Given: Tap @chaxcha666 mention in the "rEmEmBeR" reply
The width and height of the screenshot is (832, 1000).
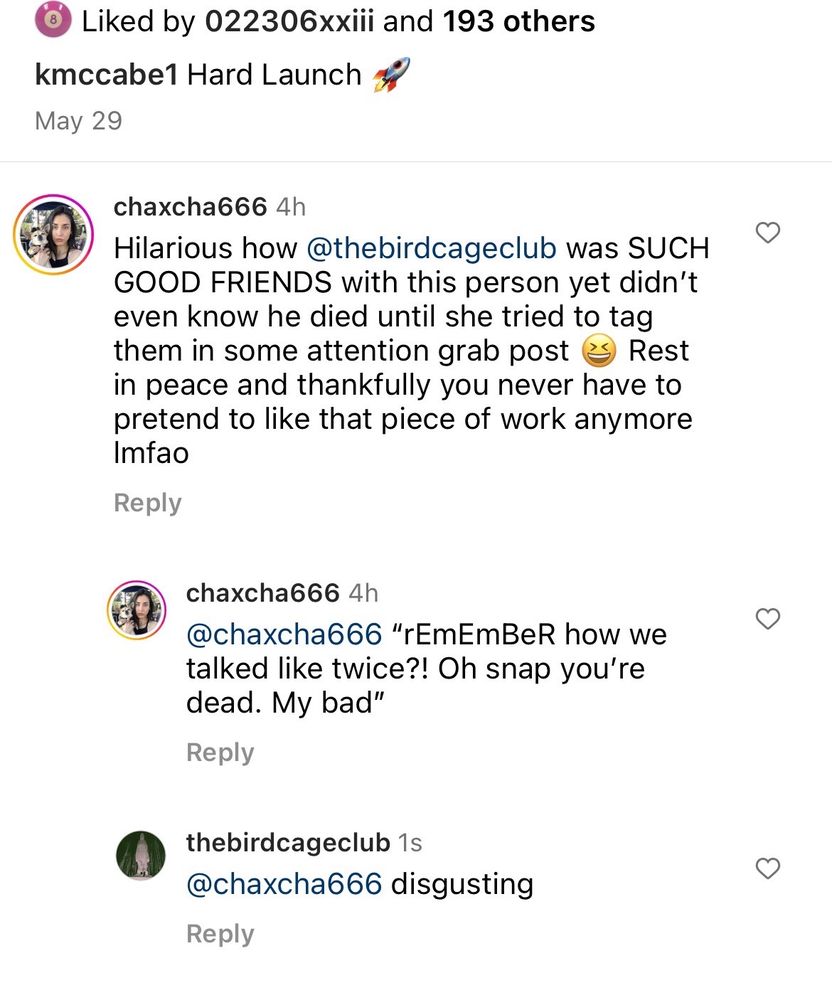Looking at the screenshot, I should [x=284, y=634].
